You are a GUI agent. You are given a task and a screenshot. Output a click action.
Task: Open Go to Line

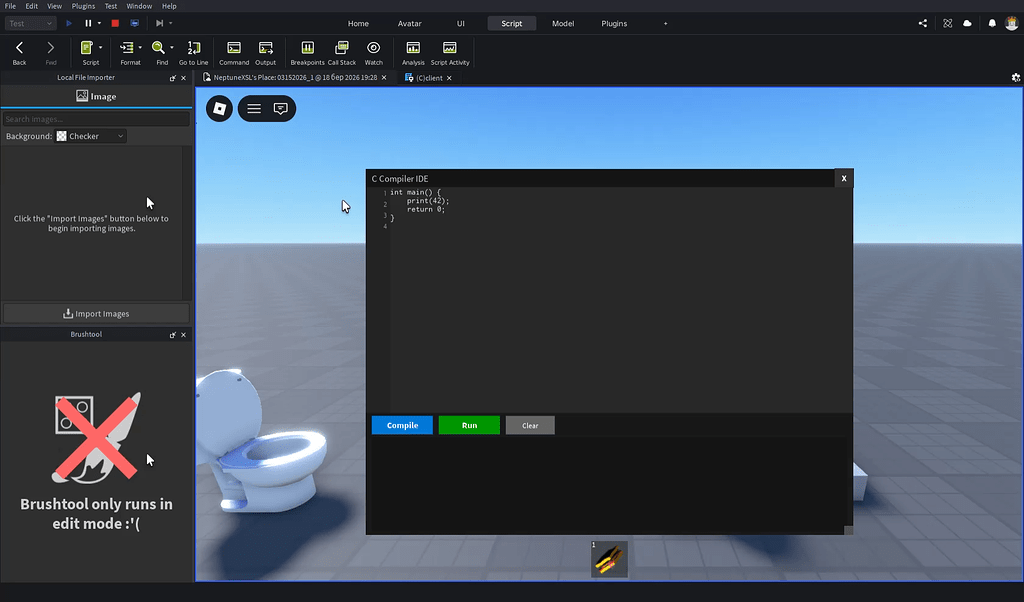[x=194, y=53]
